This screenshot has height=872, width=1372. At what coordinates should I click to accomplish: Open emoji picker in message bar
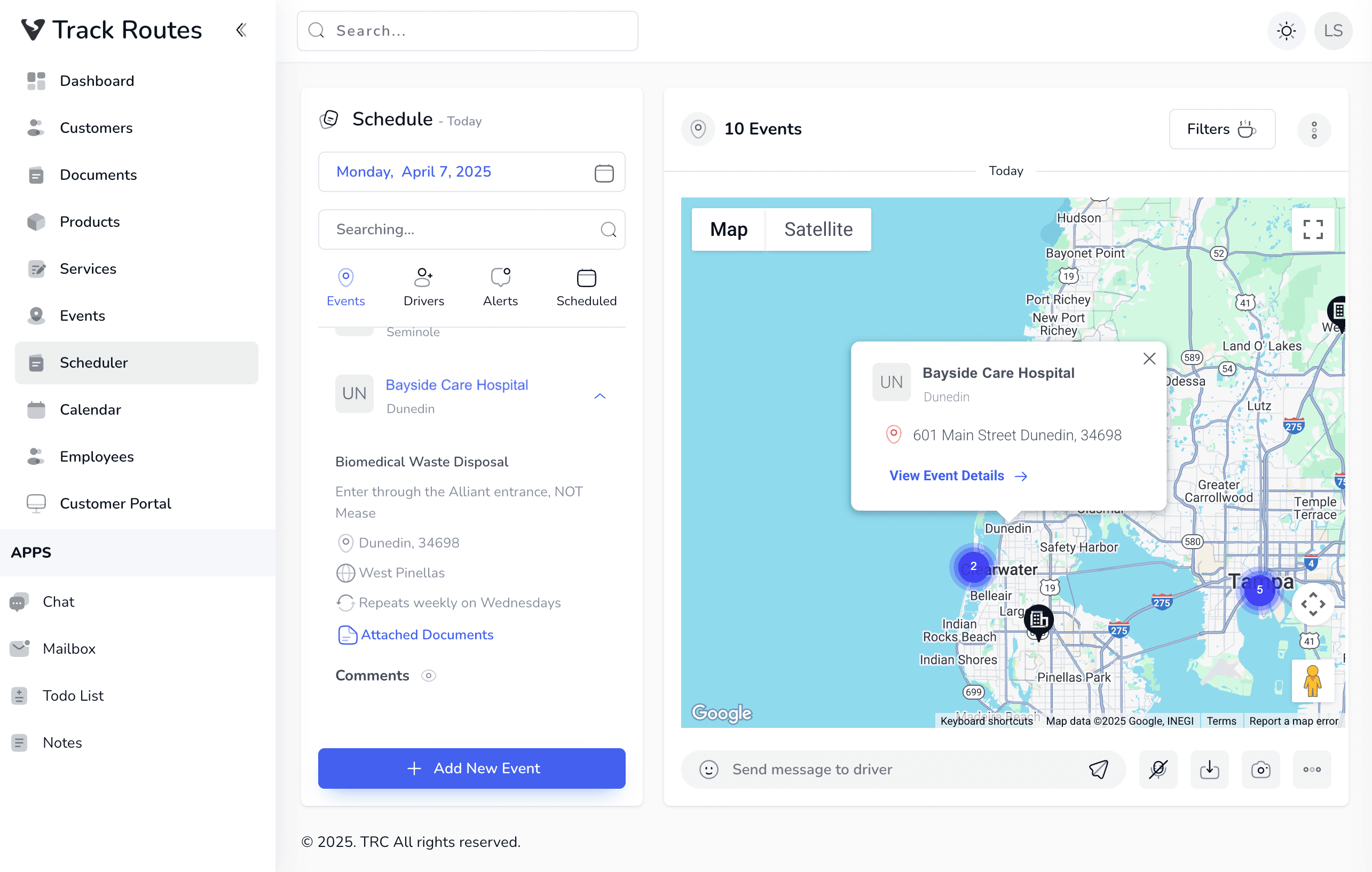coord(708,770)
